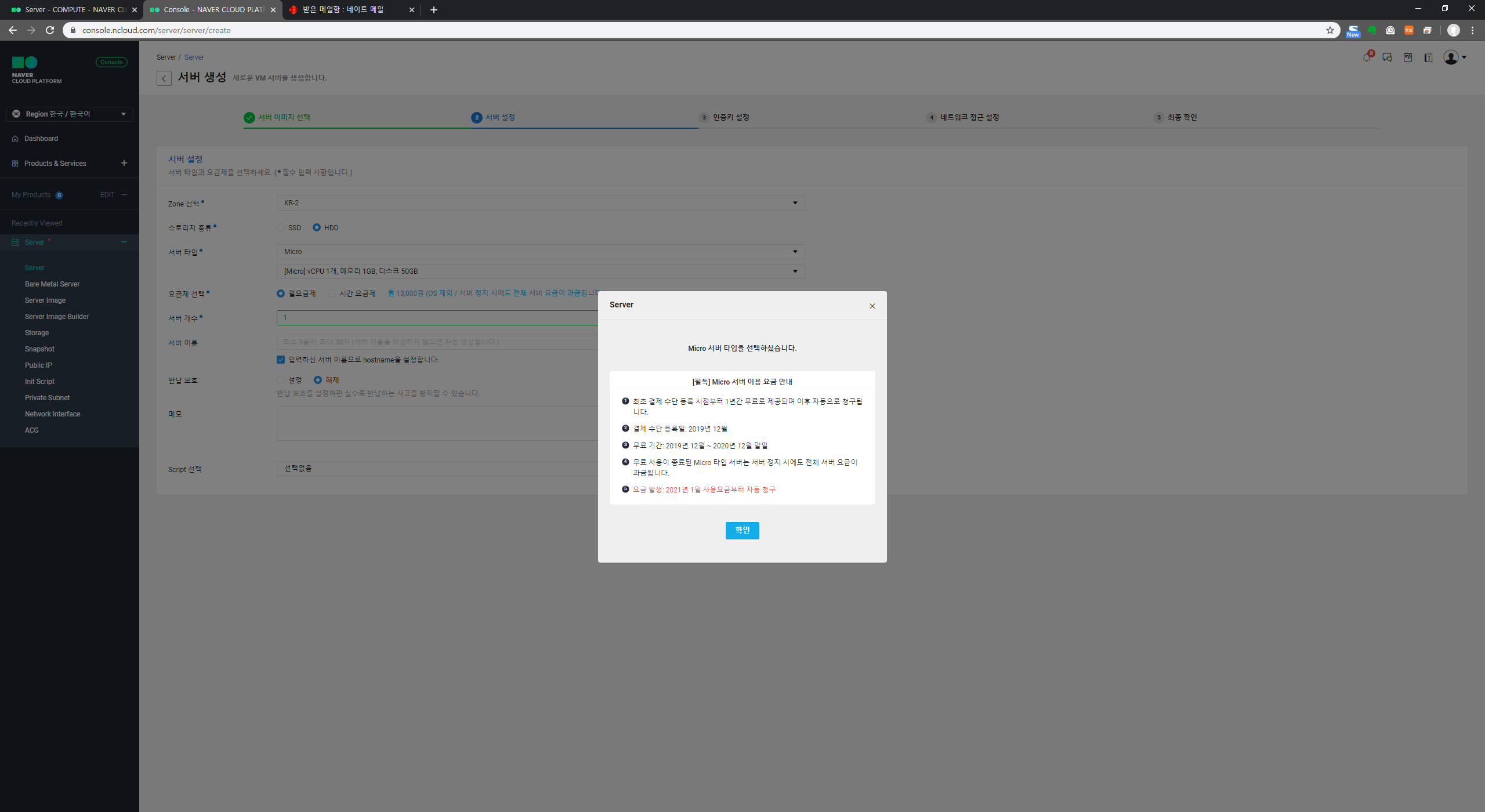Click plus icon next to Products & Services
The image size is (1485, 812).
tap(124, 163)
